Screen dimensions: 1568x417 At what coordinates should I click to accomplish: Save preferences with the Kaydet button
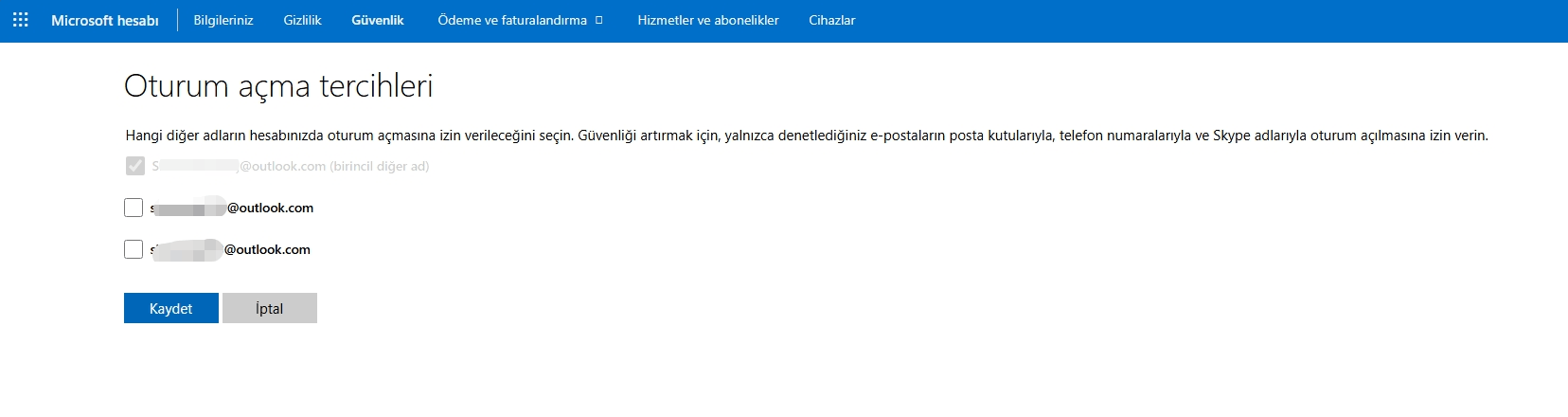pyautogui.click(x=171, y=308)
